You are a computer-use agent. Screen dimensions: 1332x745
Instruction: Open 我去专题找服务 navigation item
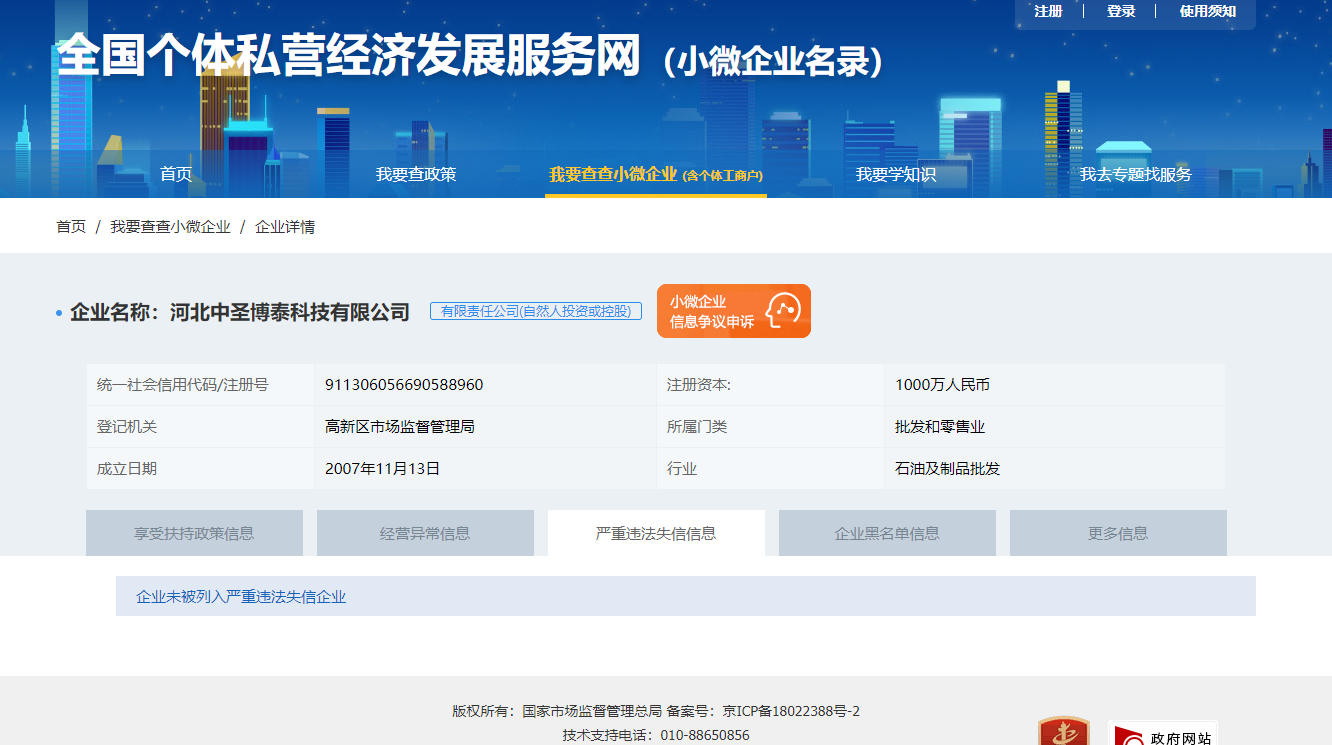1136,174
